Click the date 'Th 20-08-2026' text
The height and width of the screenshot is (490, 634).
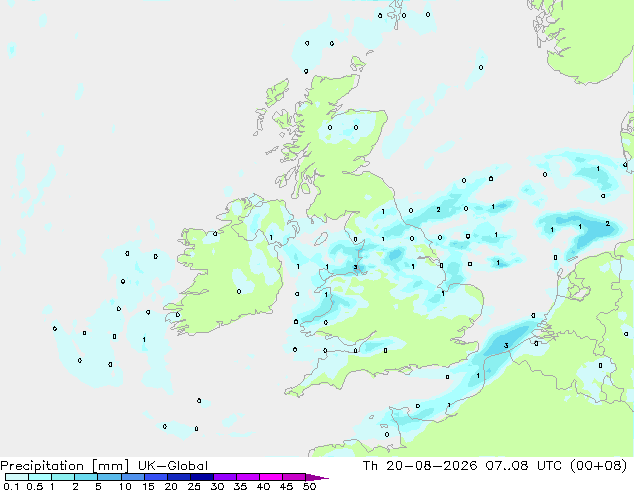(x=420, y=466)
